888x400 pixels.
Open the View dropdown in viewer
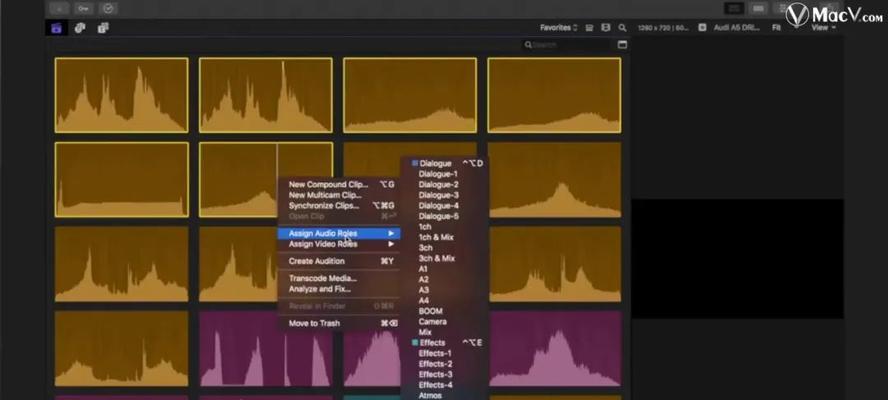[x=822, y=28]
